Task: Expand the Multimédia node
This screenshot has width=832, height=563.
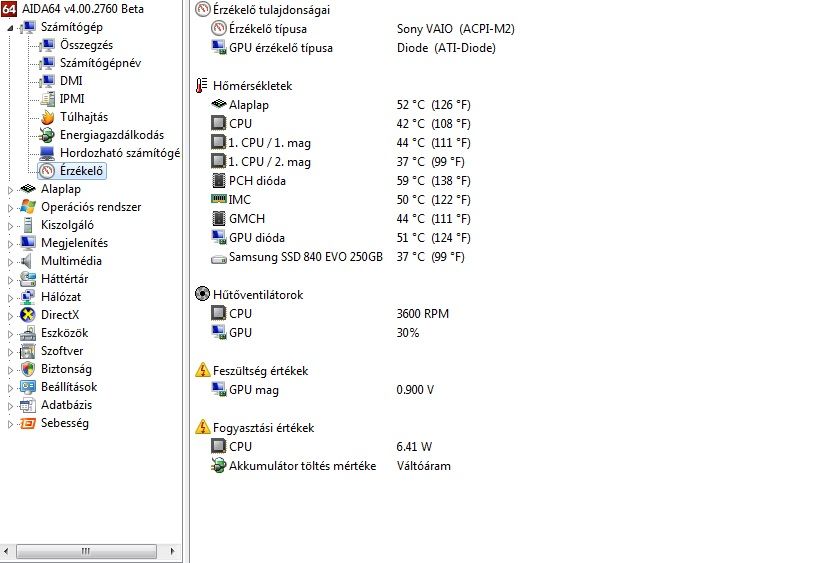Action: pos(10,262)
